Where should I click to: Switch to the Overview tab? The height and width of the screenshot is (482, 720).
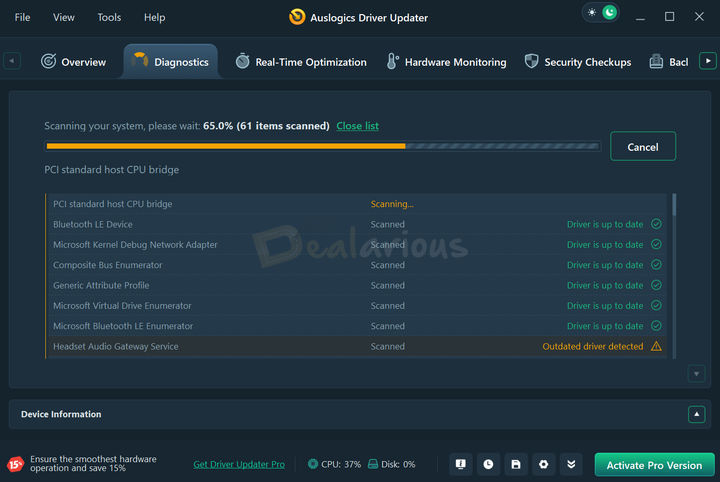pos(73,62)
